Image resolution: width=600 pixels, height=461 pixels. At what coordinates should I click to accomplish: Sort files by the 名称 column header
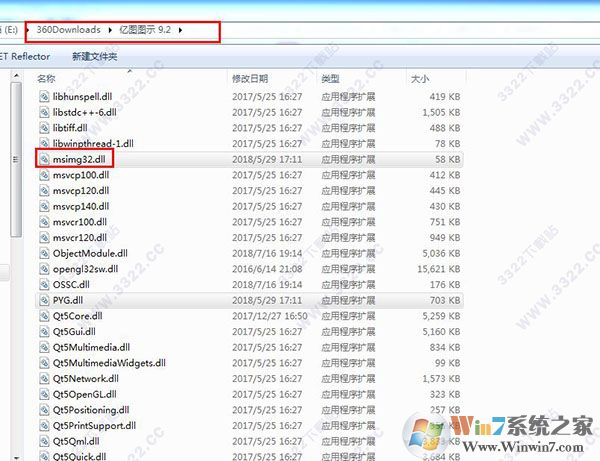click(46, 79)
